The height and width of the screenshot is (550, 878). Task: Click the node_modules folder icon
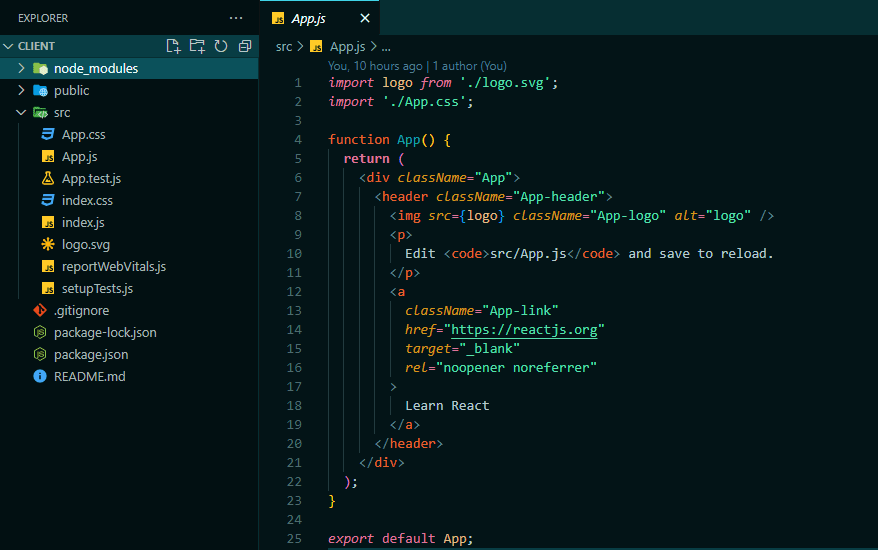40,68
